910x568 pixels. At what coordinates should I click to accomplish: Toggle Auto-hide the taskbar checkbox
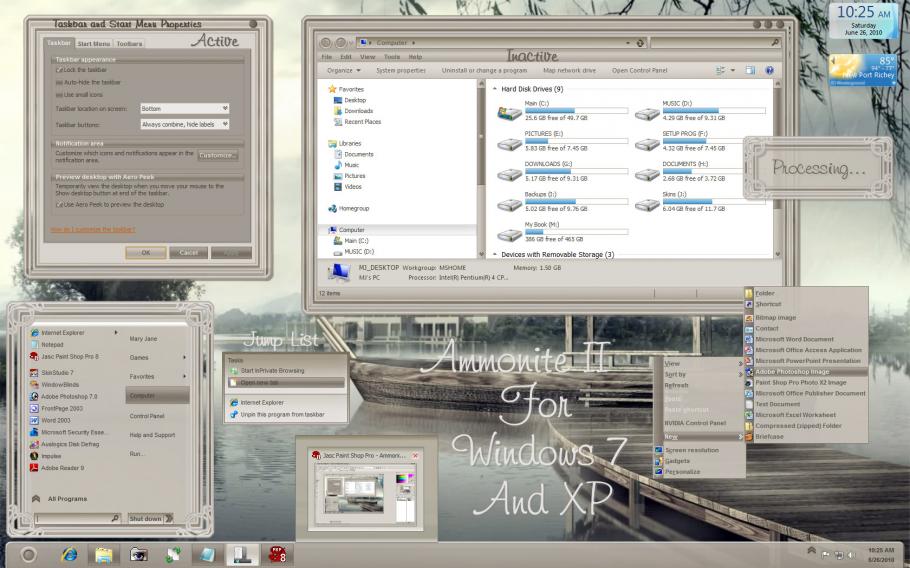(x=59, y=82)
